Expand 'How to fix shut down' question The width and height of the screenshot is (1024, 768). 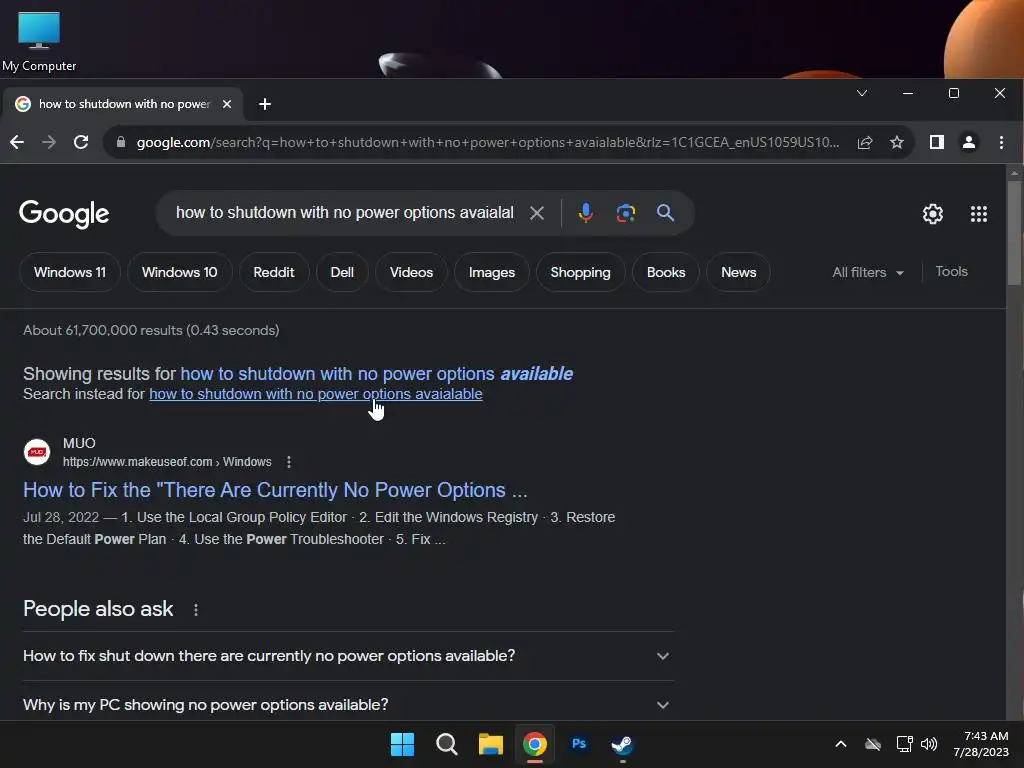[348, 656]
